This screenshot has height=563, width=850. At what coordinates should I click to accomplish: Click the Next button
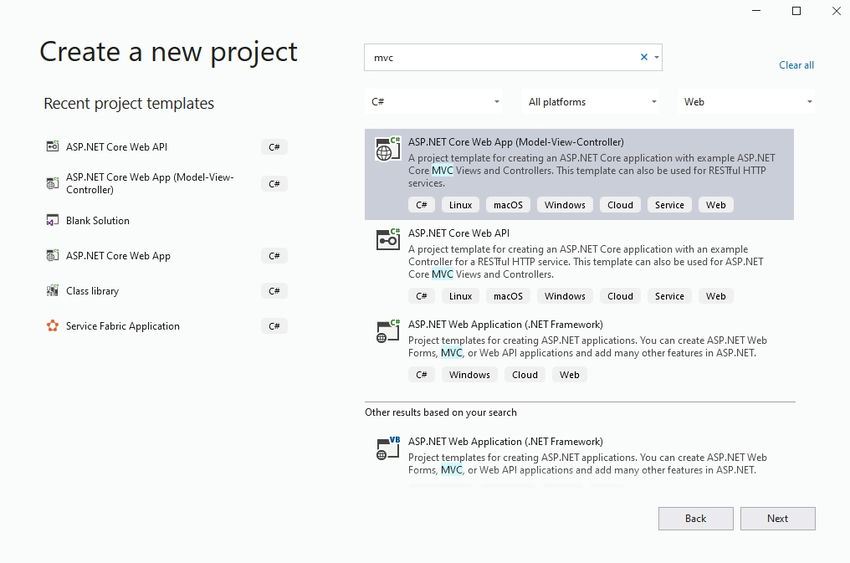coord(777,519)
